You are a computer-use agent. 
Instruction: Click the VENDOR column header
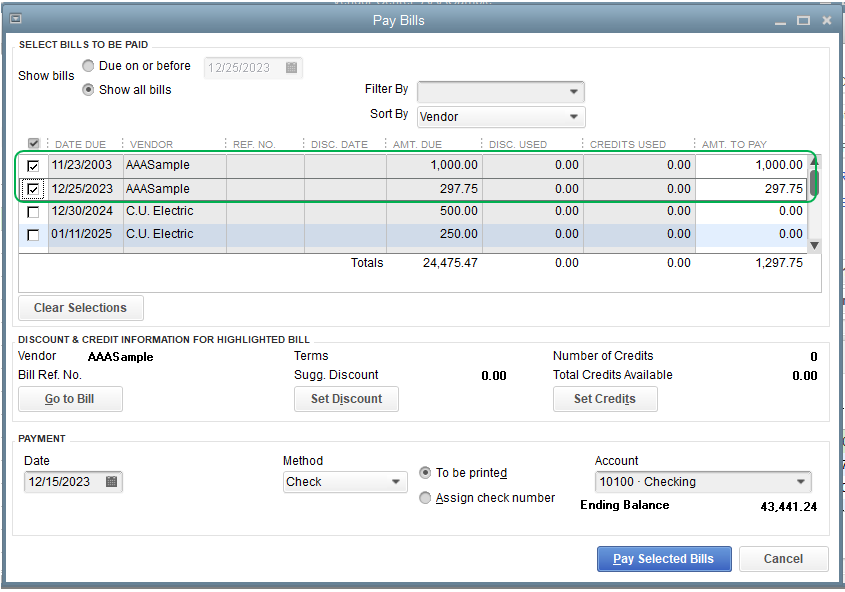[150, 143]
